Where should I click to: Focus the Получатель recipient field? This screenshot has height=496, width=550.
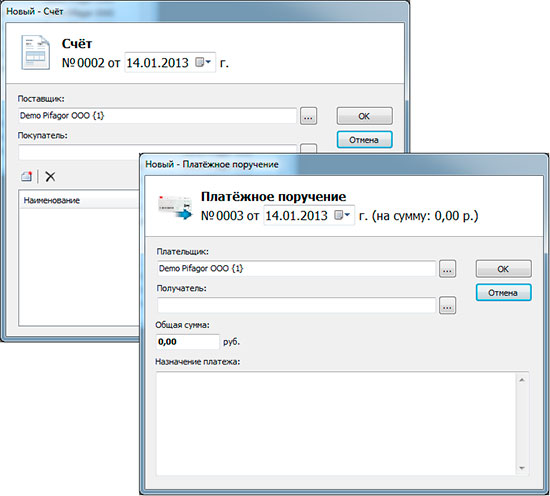[x=296, y=305]
